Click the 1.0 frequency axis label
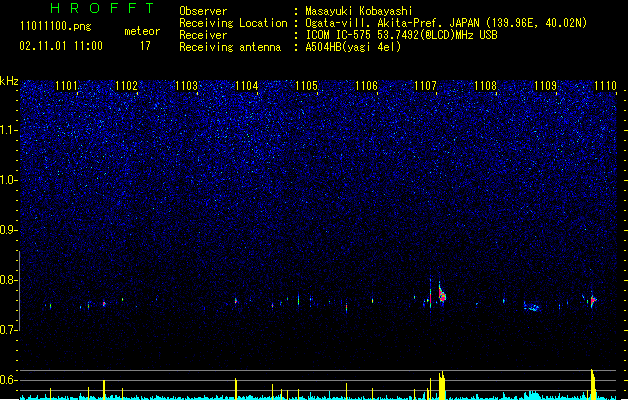This screenshot has height=400, width=629. tap(8, 180)
